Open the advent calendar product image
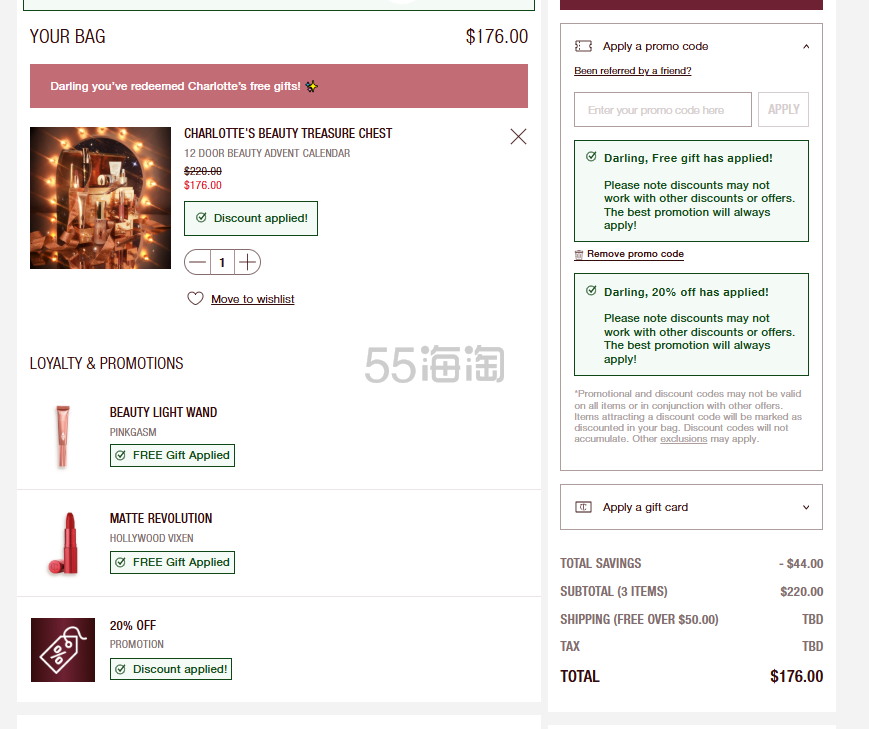Image resolution: width=869 pixels, height=729 pixels. [x=100, y=198]
